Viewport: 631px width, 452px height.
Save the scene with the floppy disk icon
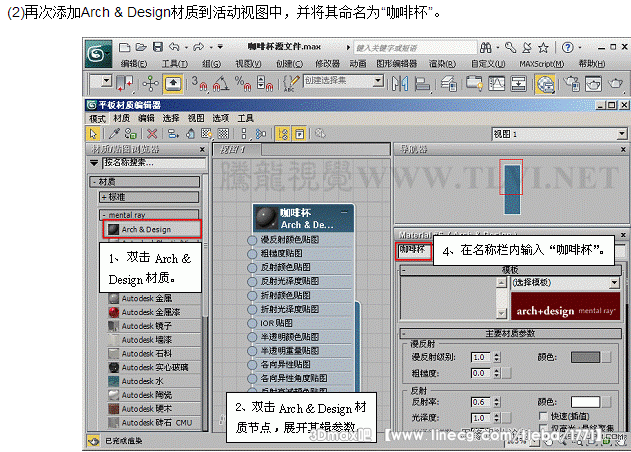coord(158,47)
